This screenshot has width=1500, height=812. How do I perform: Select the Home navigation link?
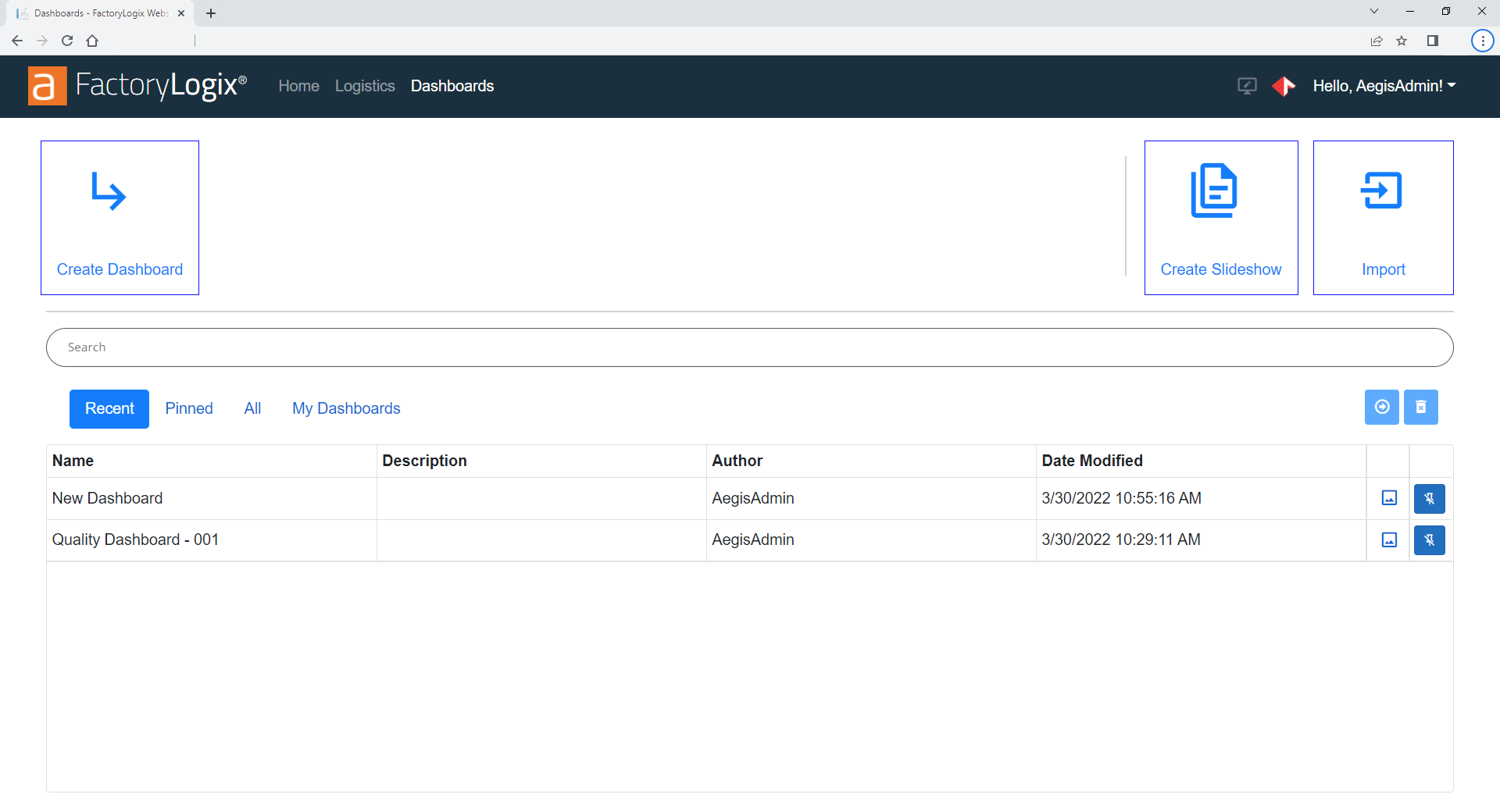pyautogui.click(x=298, y=86)
